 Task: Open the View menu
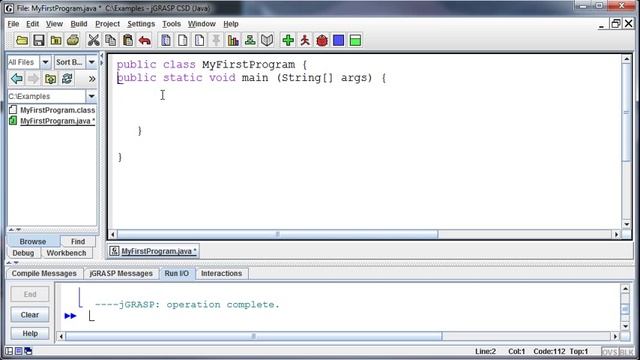[x=54, y=24]
